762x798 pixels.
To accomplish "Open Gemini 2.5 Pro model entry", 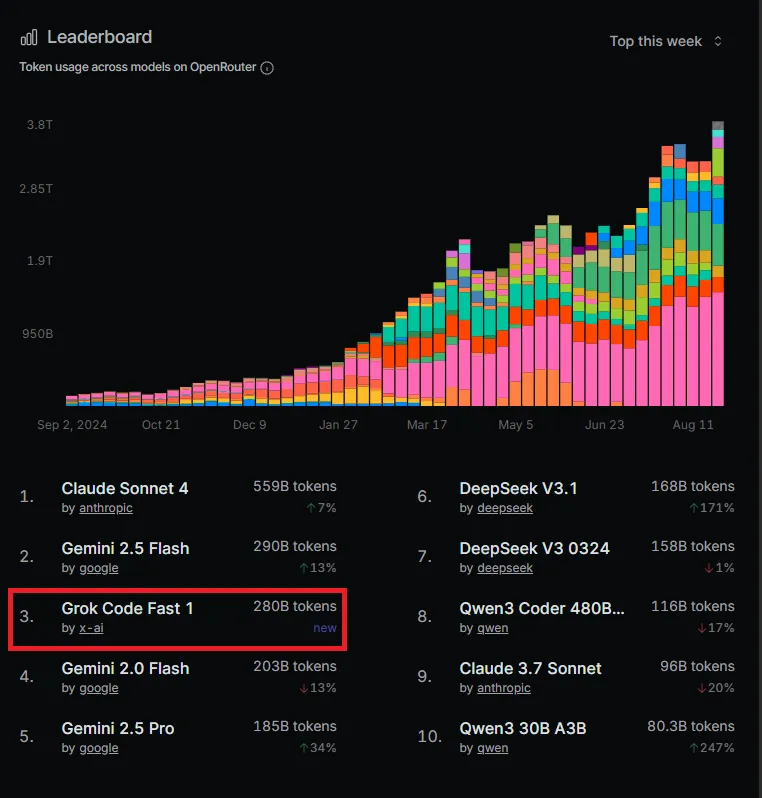I will [x=118, y=729].
